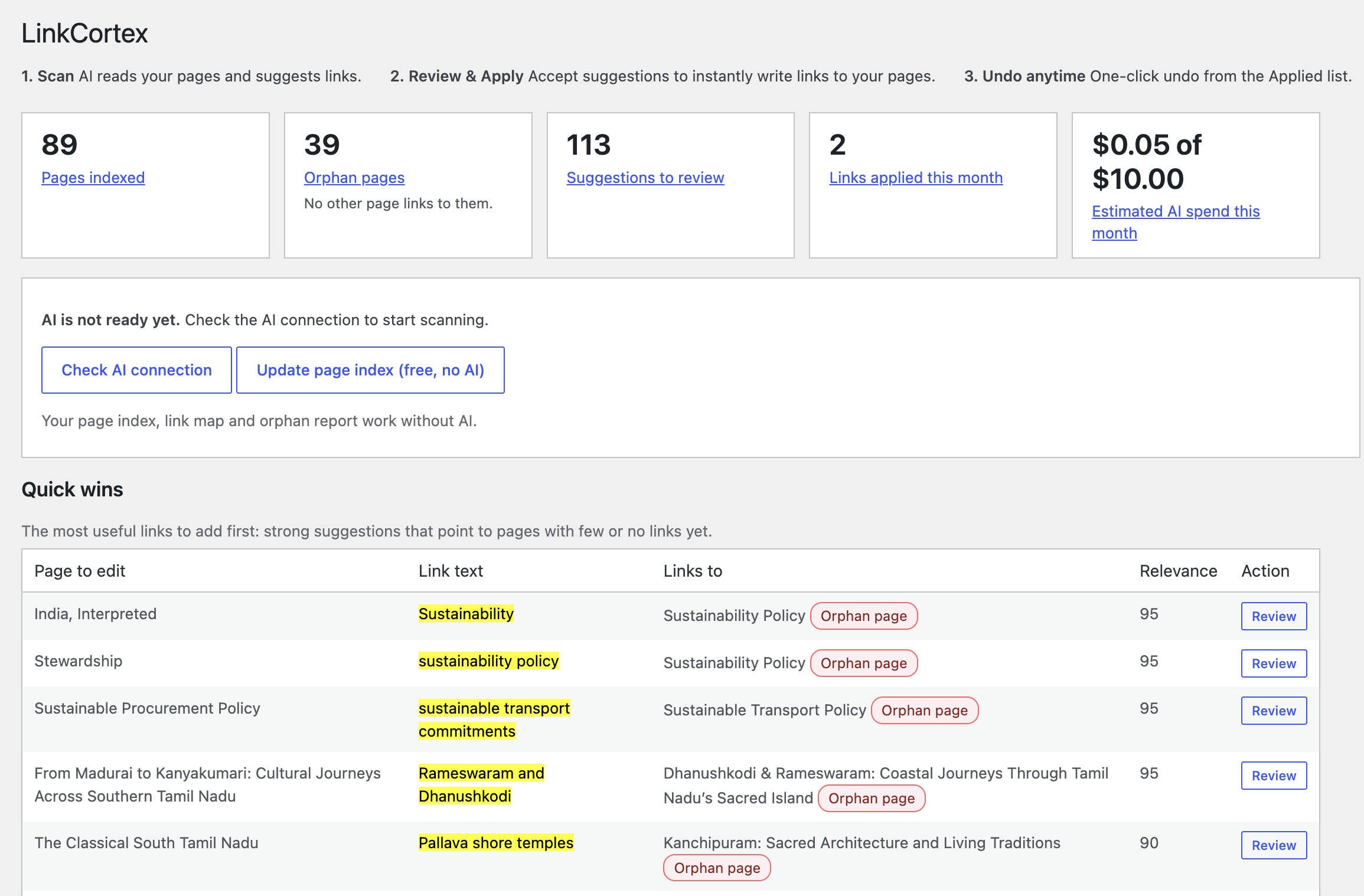Image resolution: width=1364 pixels, height=896 pixels.
Task: Open Links applied this month link
Action: pyautogui.click(x=916, y=178)
